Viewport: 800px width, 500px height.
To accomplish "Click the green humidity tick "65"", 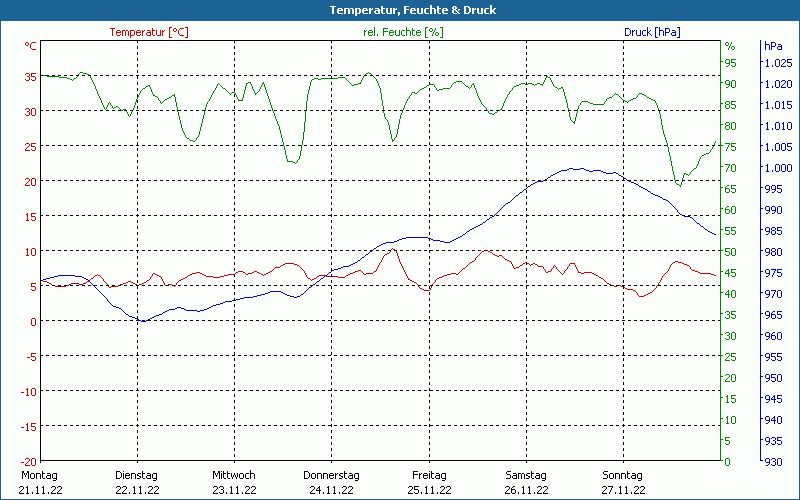I will (x=731, y=189).
